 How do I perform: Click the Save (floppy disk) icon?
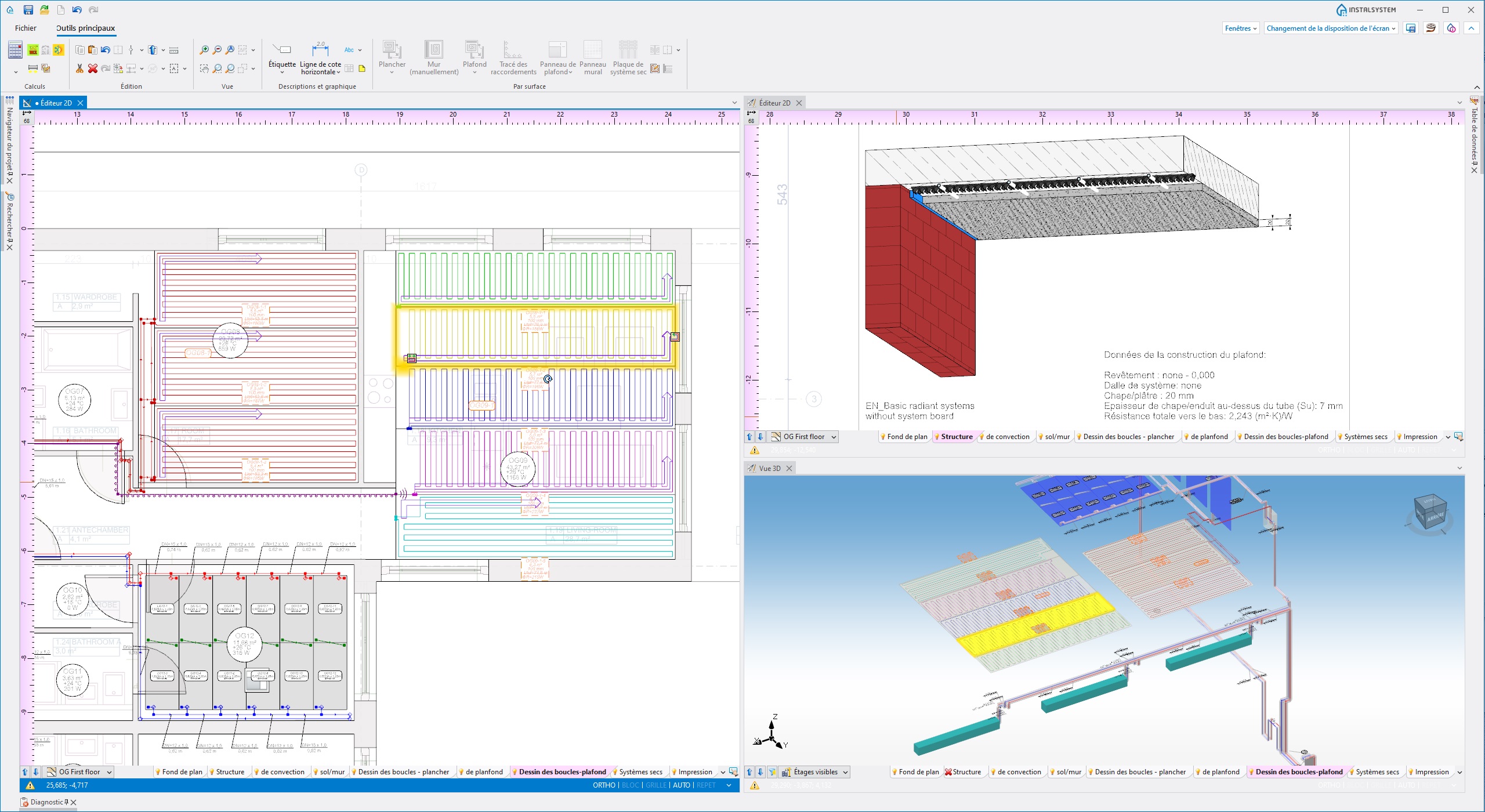point(28,10)
